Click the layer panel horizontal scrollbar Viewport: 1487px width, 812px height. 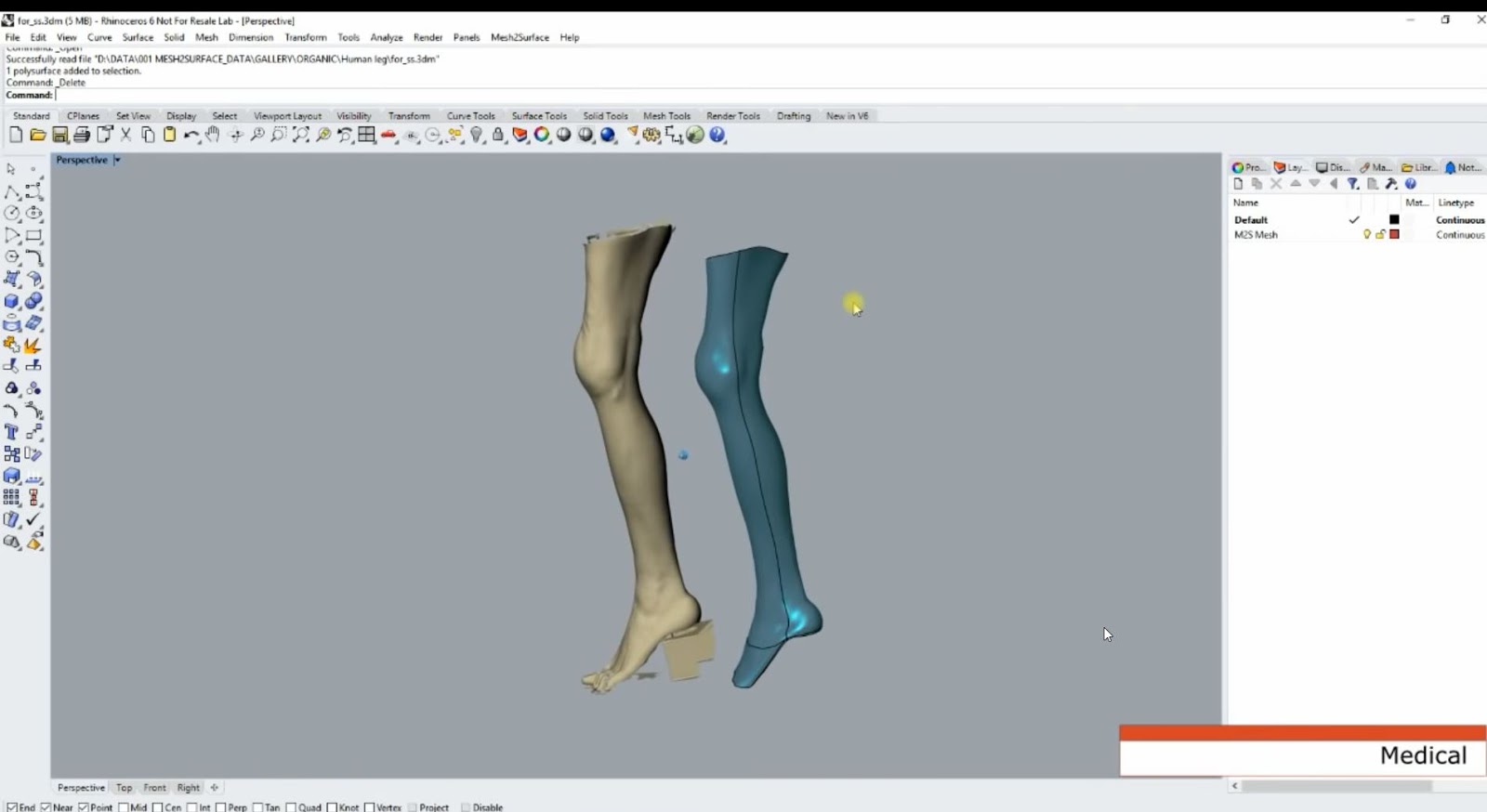pos(1338,786)
